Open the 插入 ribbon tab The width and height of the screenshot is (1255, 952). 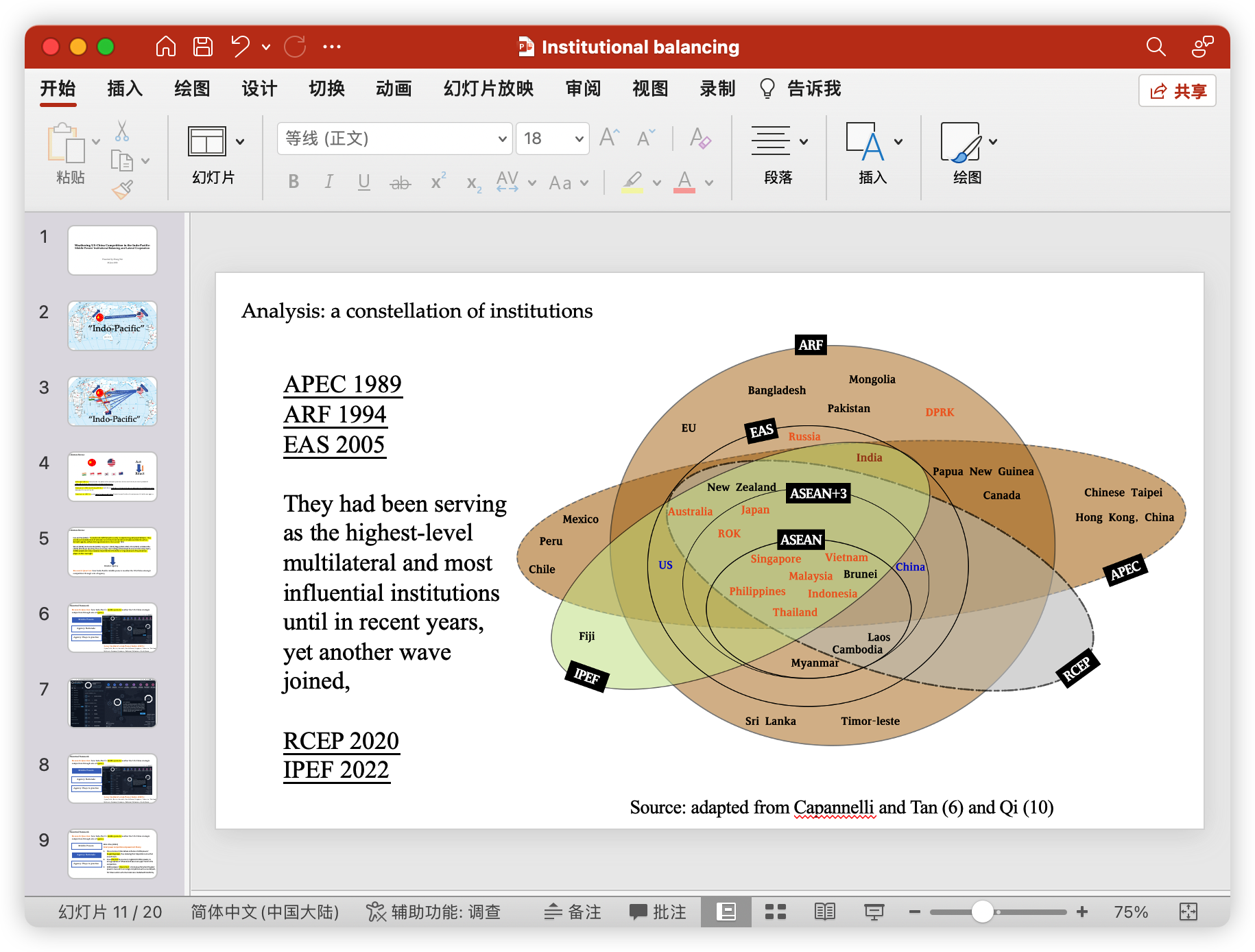125,88
